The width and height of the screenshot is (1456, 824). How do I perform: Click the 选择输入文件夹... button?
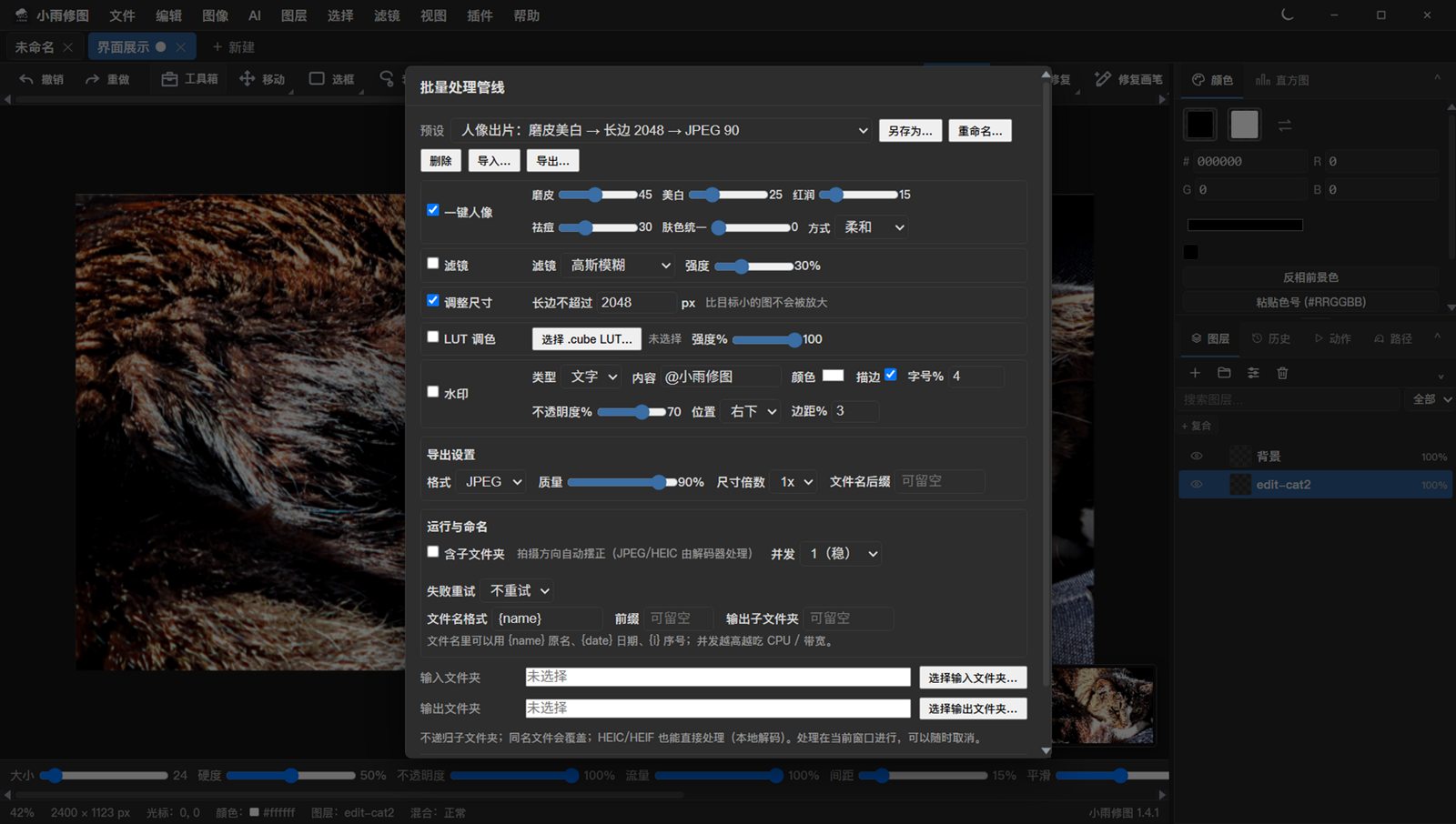coord(973,678)
